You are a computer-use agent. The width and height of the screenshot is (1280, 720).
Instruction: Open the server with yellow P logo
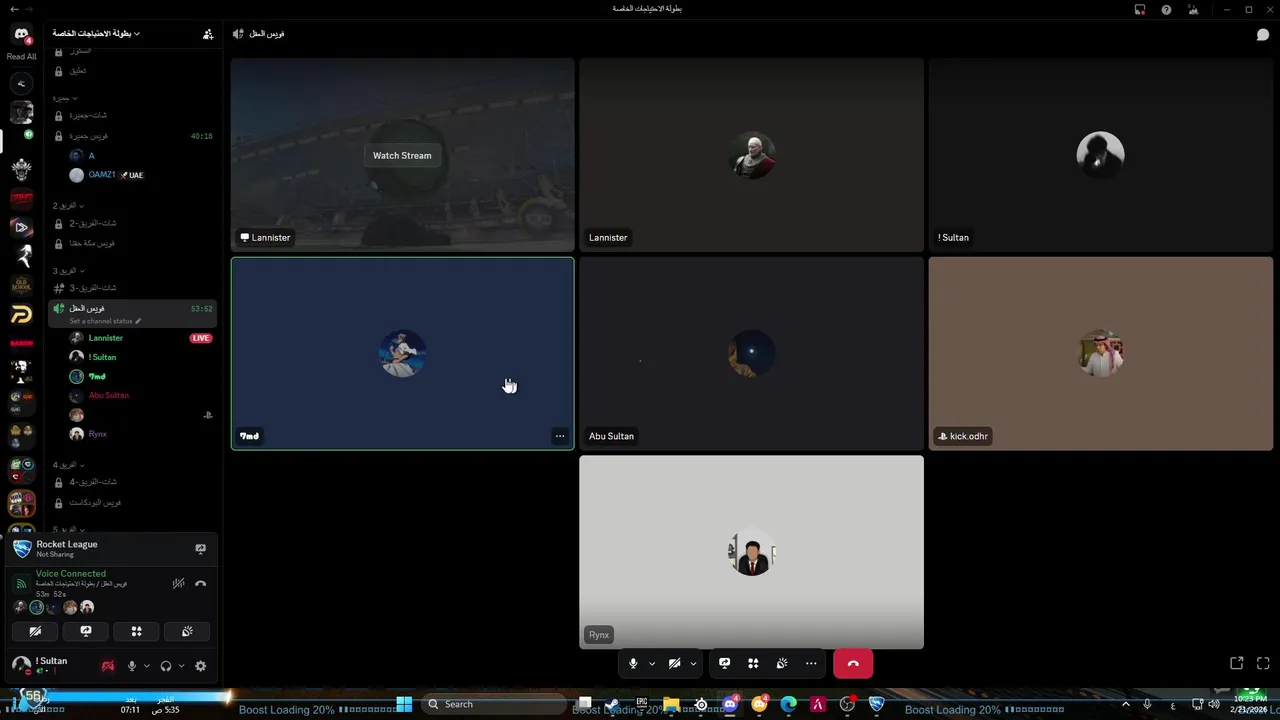21,315
